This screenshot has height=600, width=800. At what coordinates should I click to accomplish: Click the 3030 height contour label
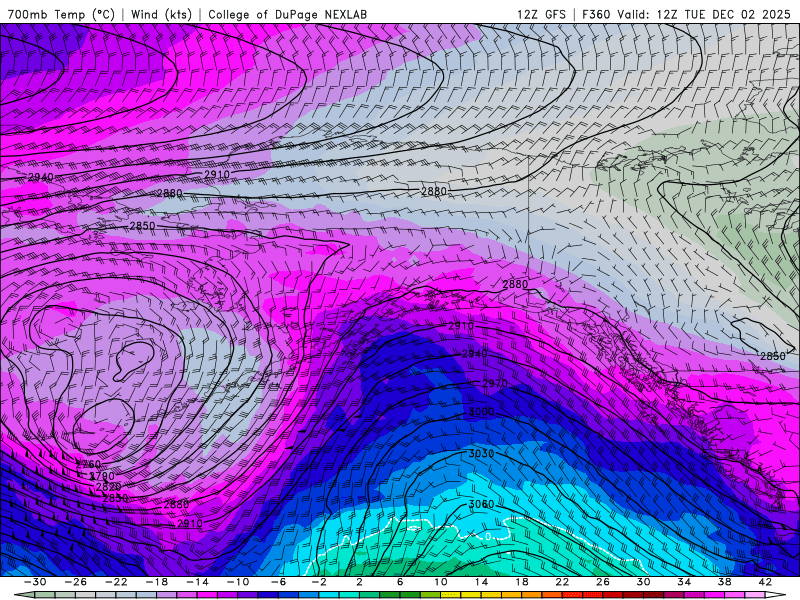[482, 454]
